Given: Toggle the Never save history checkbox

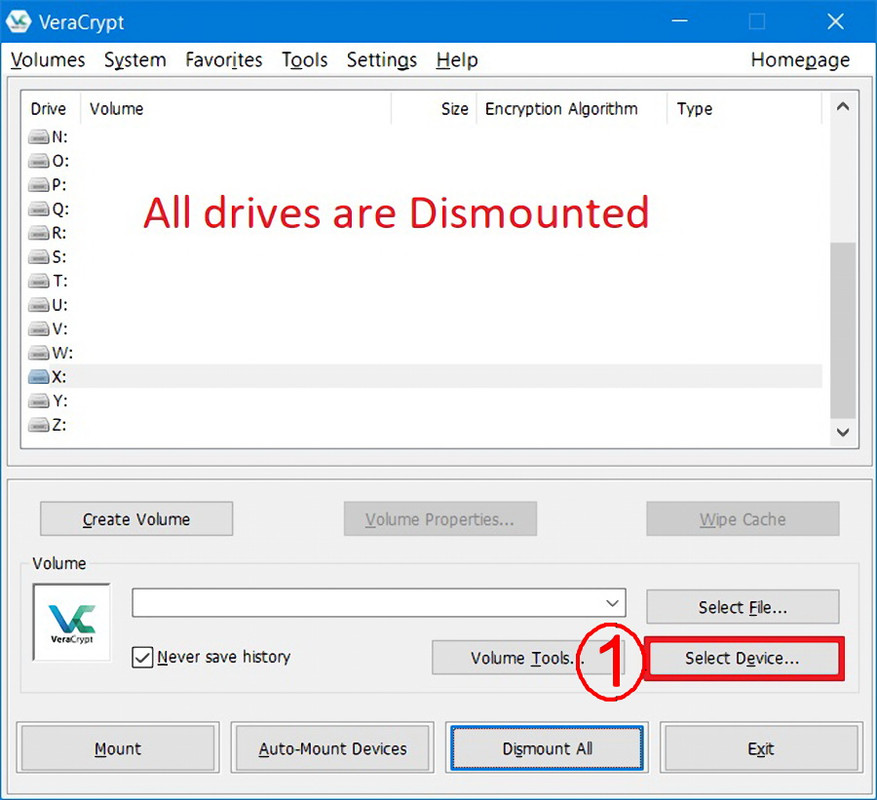Looking at the screenshot, I should tap(142, 657).
